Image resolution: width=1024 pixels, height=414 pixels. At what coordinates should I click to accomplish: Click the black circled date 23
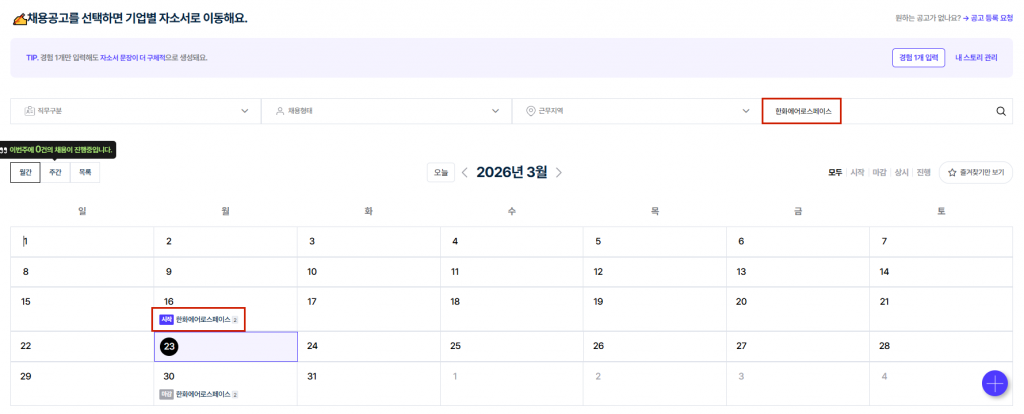point(169,346)
